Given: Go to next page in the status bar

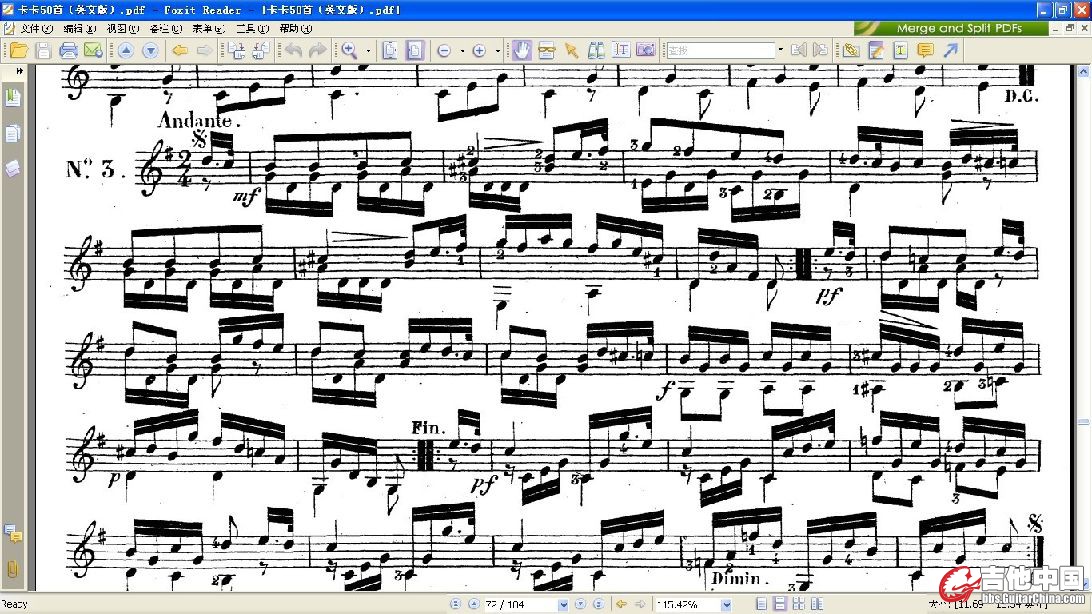Looking at the screenshot, I should click(580, 604).
